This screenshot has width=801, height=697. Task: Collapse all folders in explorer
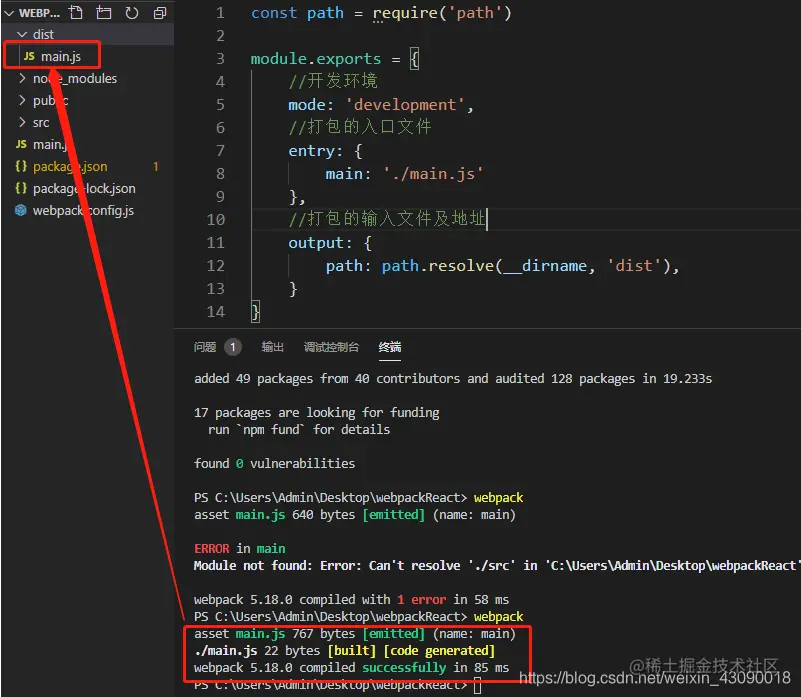pos(160,13)
